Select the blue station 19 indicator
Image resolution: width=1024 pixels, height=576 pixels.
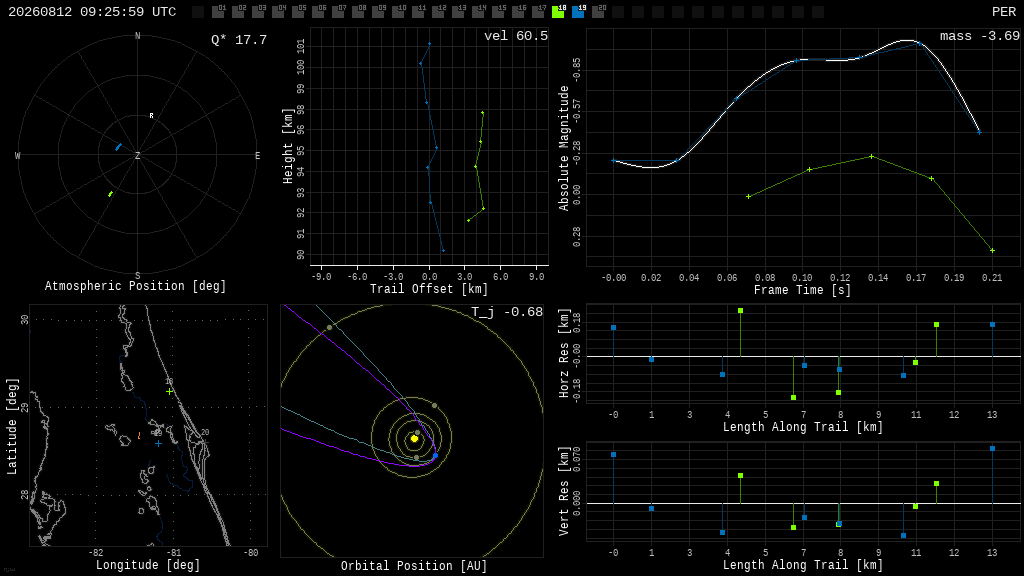coord(578,12)
